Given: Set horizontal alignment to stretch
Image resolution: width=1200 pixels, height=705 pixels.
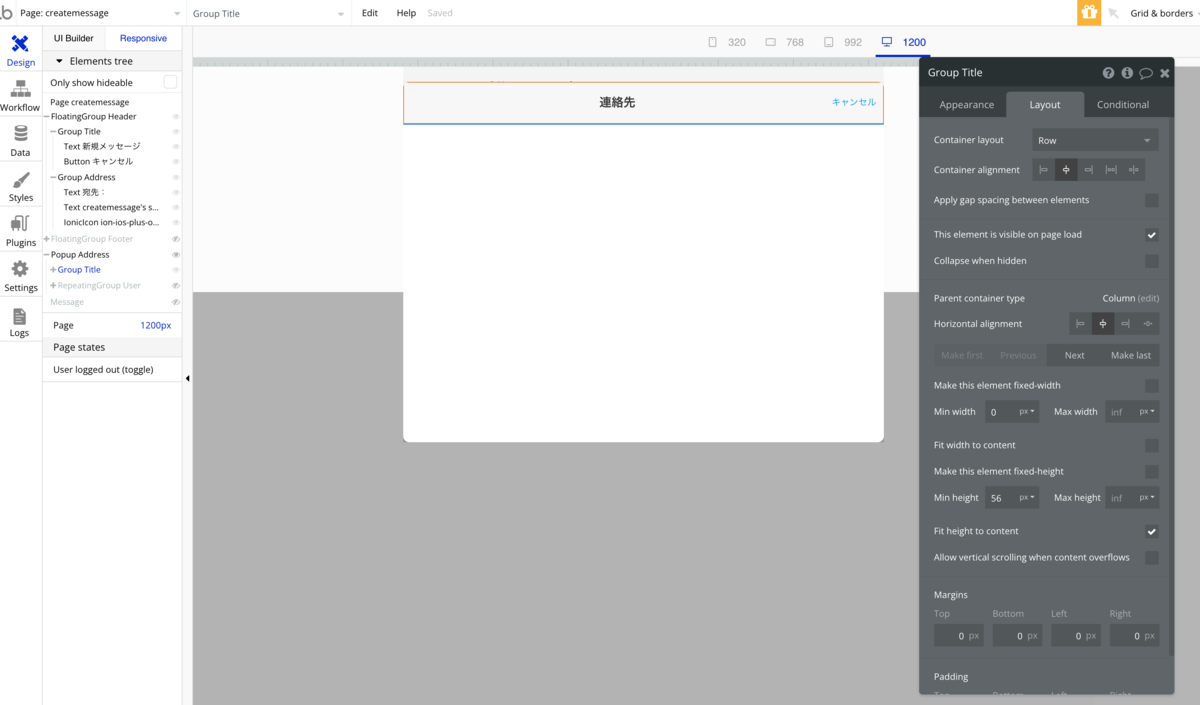Looking at the screenshot, I should [x=1148, y=324].
